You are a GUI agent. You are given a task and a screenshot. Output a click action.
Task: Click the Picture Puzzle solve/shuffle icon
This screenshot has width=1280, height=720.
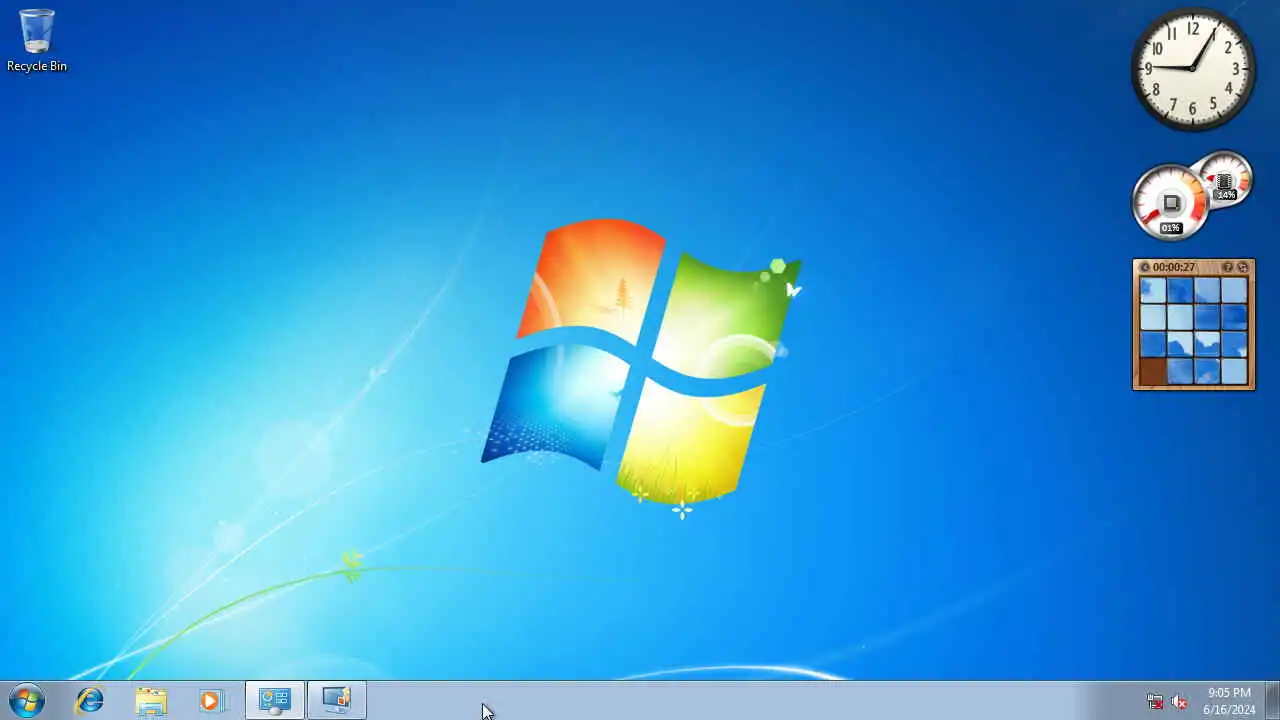[1243, 267]
